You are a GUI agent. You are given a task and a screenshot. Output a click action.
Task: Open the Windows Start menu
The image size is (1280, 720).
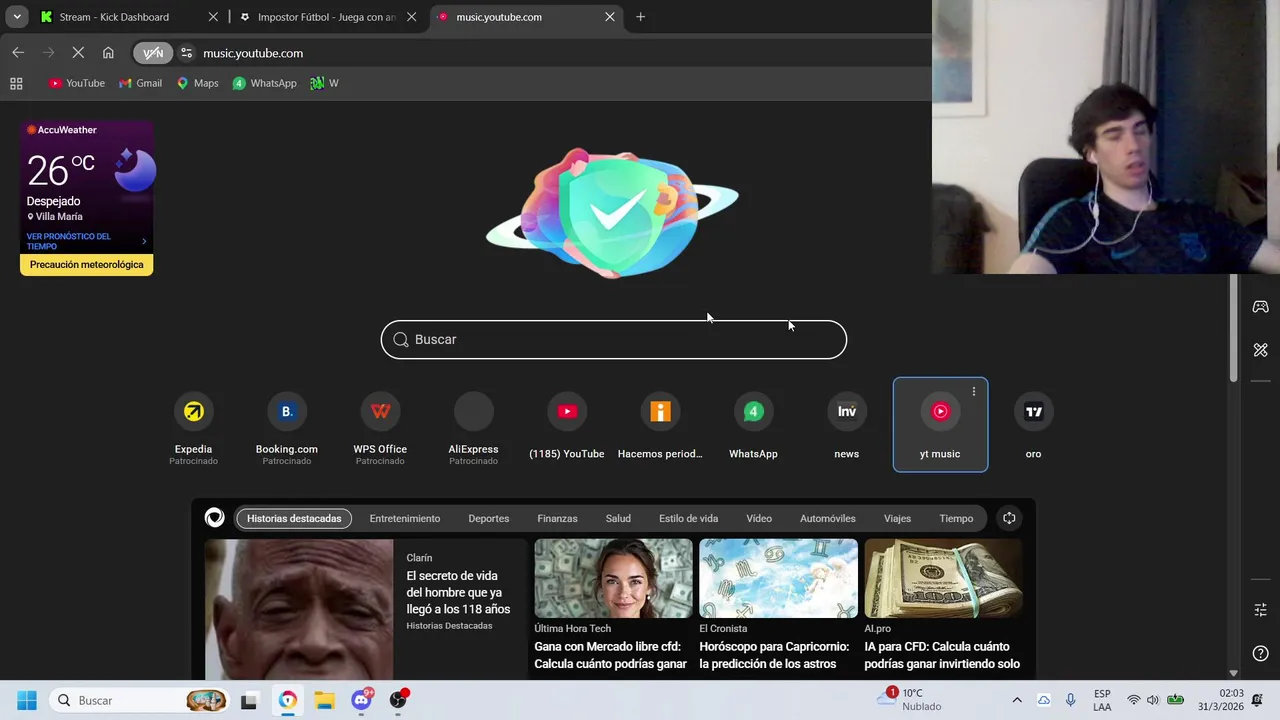(x=27, y=700)
